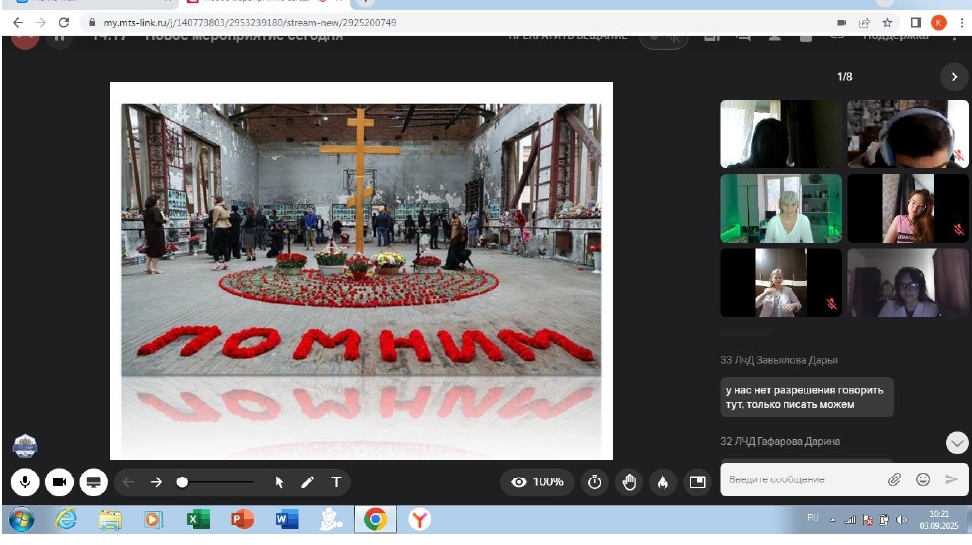Open the 100% view scale control
The image size is (972, 545).
click(x=537, y=482)
